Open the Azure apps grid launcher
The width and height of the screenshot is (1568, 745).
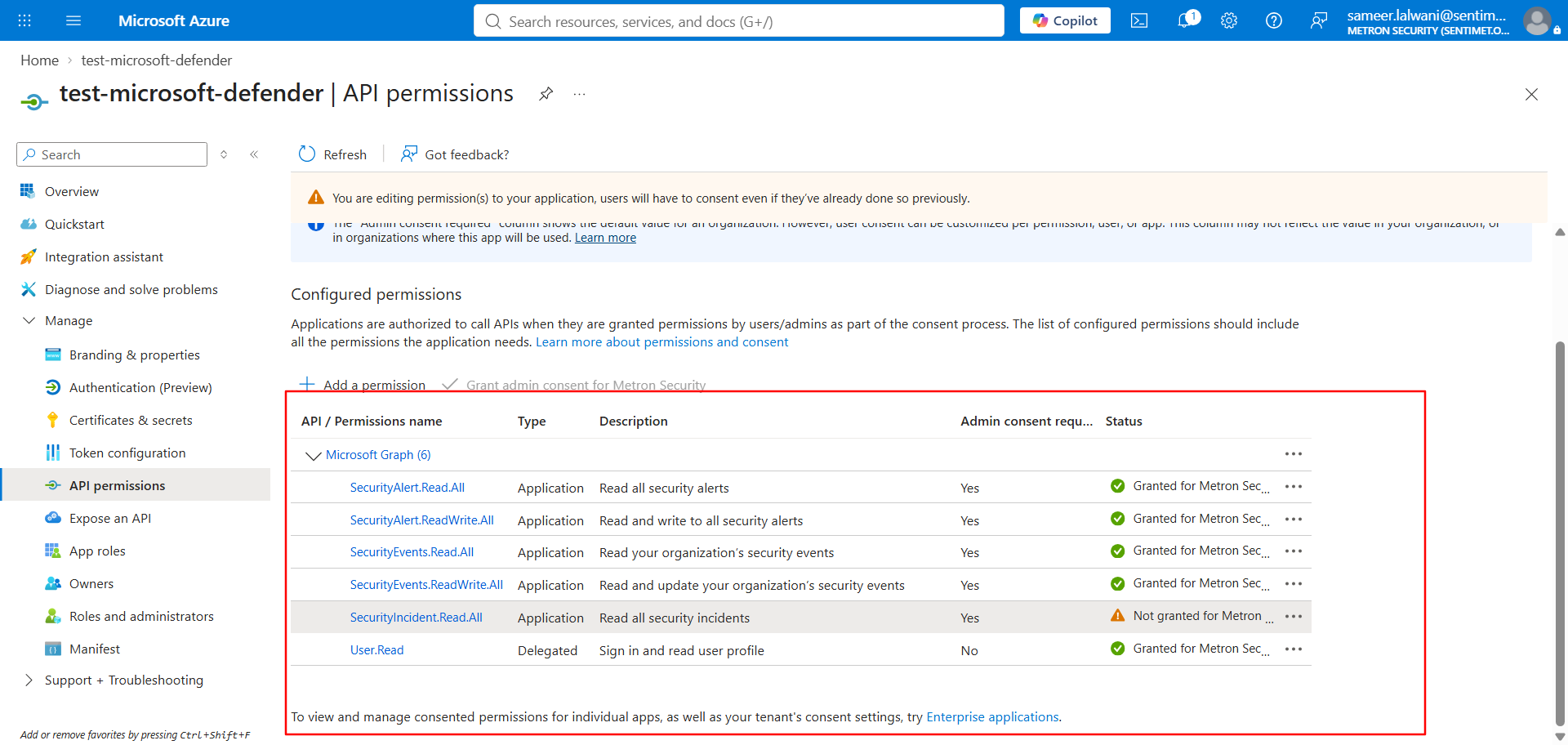24,20
